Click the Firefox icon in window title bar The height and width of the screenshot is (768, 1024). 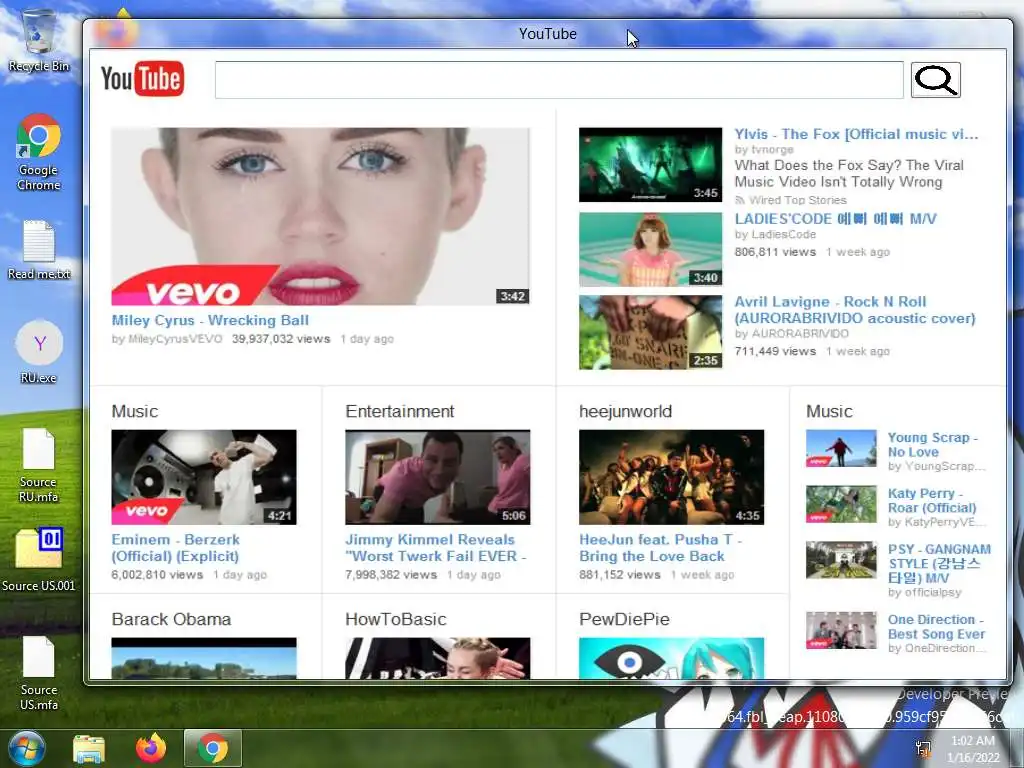[116, 30]
